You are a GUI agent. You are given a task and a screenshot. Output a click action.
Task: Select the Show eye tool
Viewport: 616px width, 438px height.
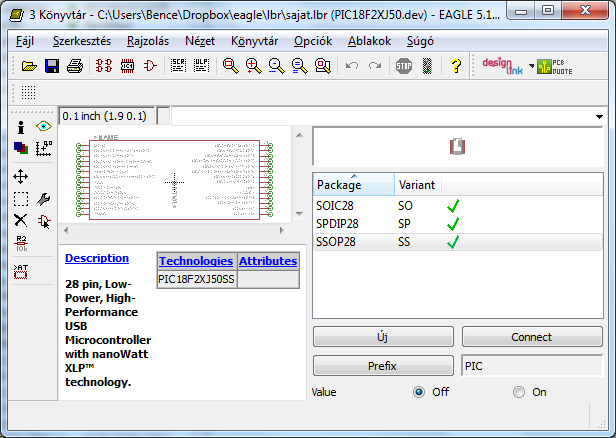(x=43, y=126)
